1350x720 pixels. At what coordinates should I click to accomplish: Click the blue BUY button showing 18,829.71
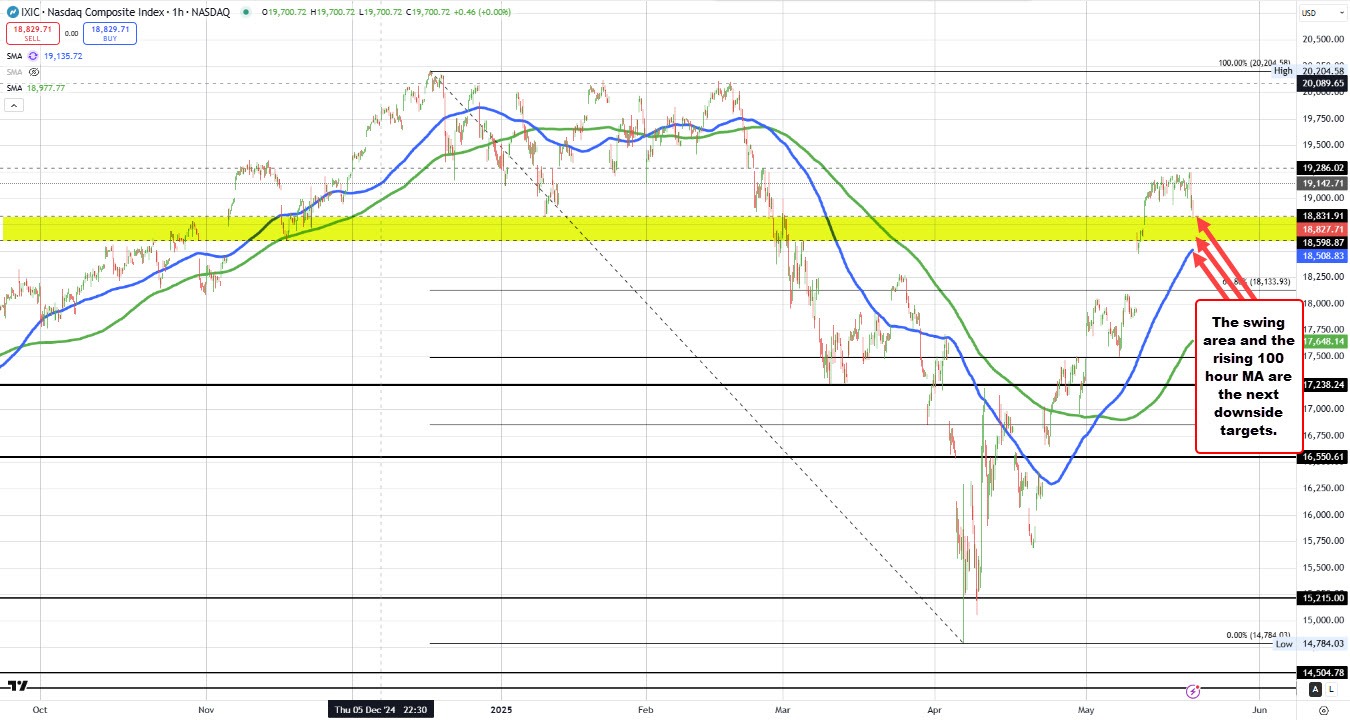[x=110, y=33]
